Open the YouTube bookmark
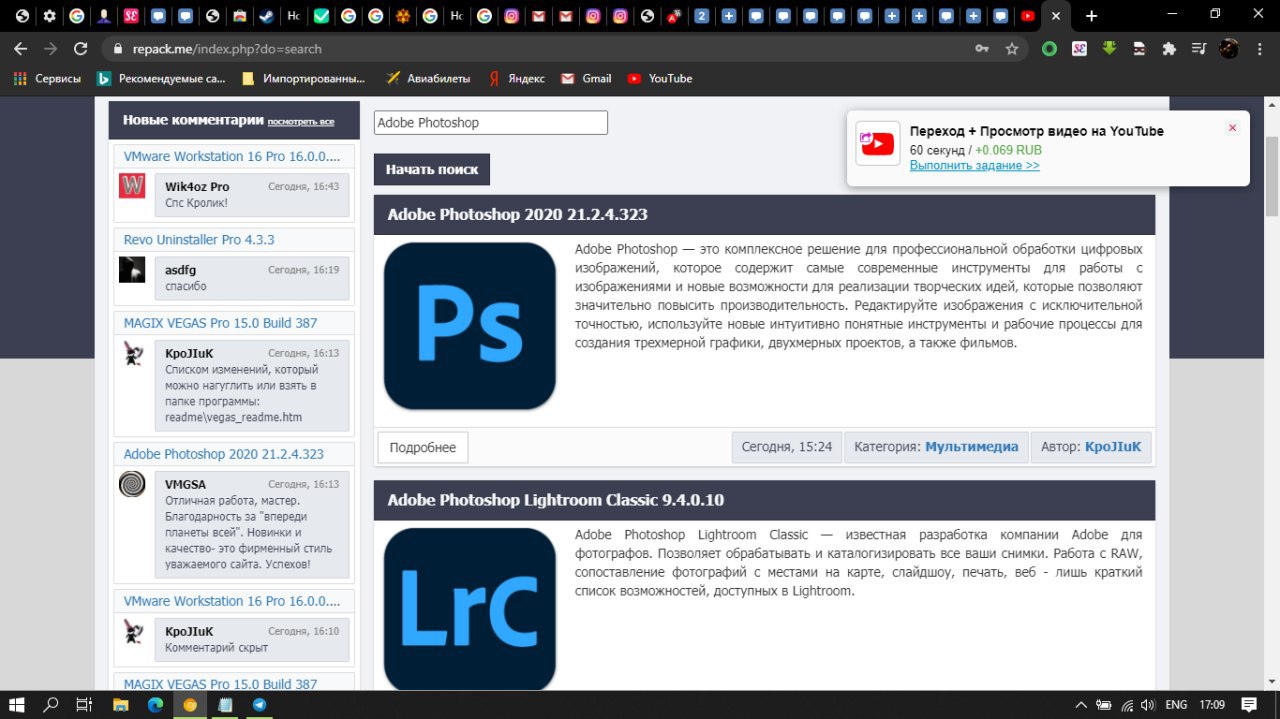 coord(660,78)
